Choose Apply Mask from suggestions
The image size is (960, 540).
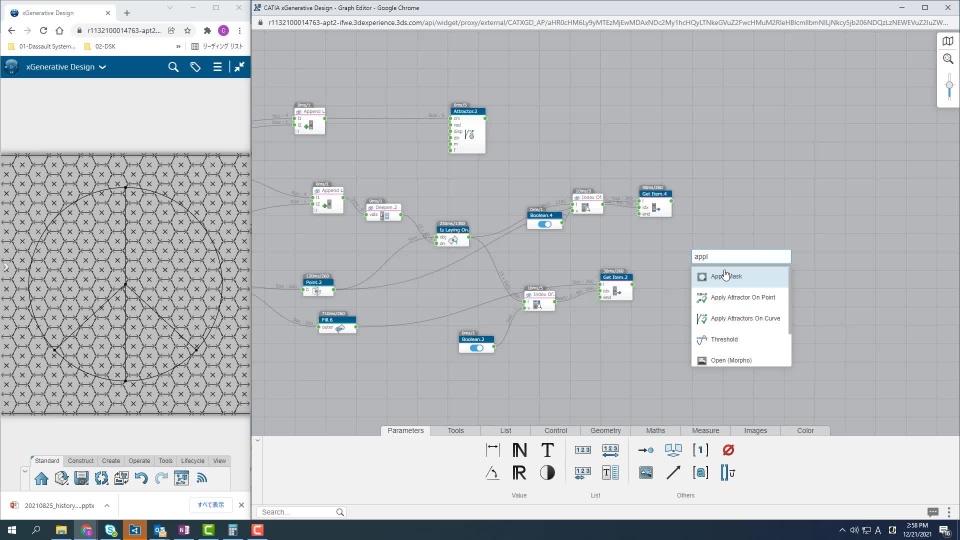click(741, 277)
